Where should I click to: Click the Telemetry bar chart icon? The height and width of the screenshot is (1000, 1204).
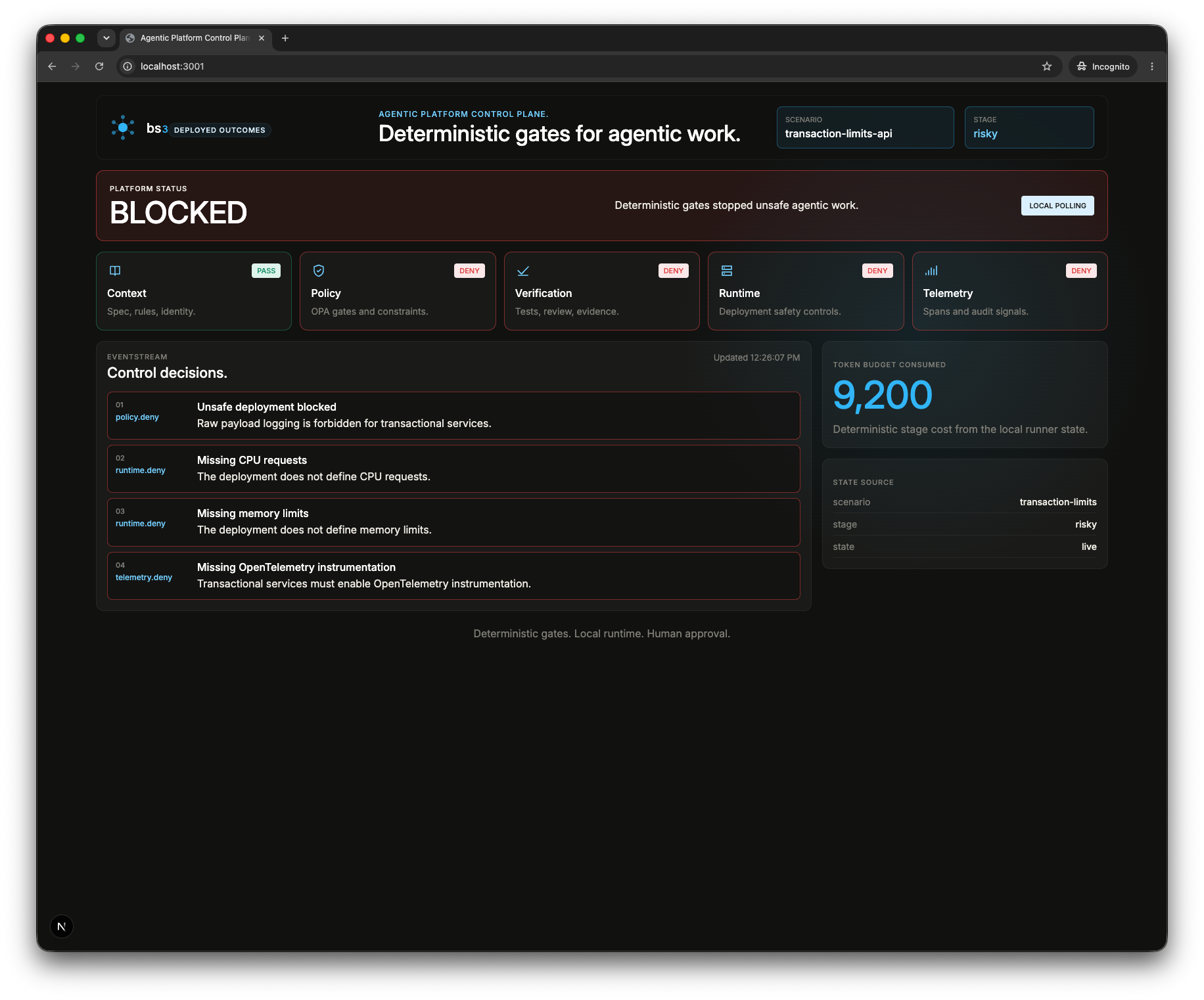click(x=931, y=271)
